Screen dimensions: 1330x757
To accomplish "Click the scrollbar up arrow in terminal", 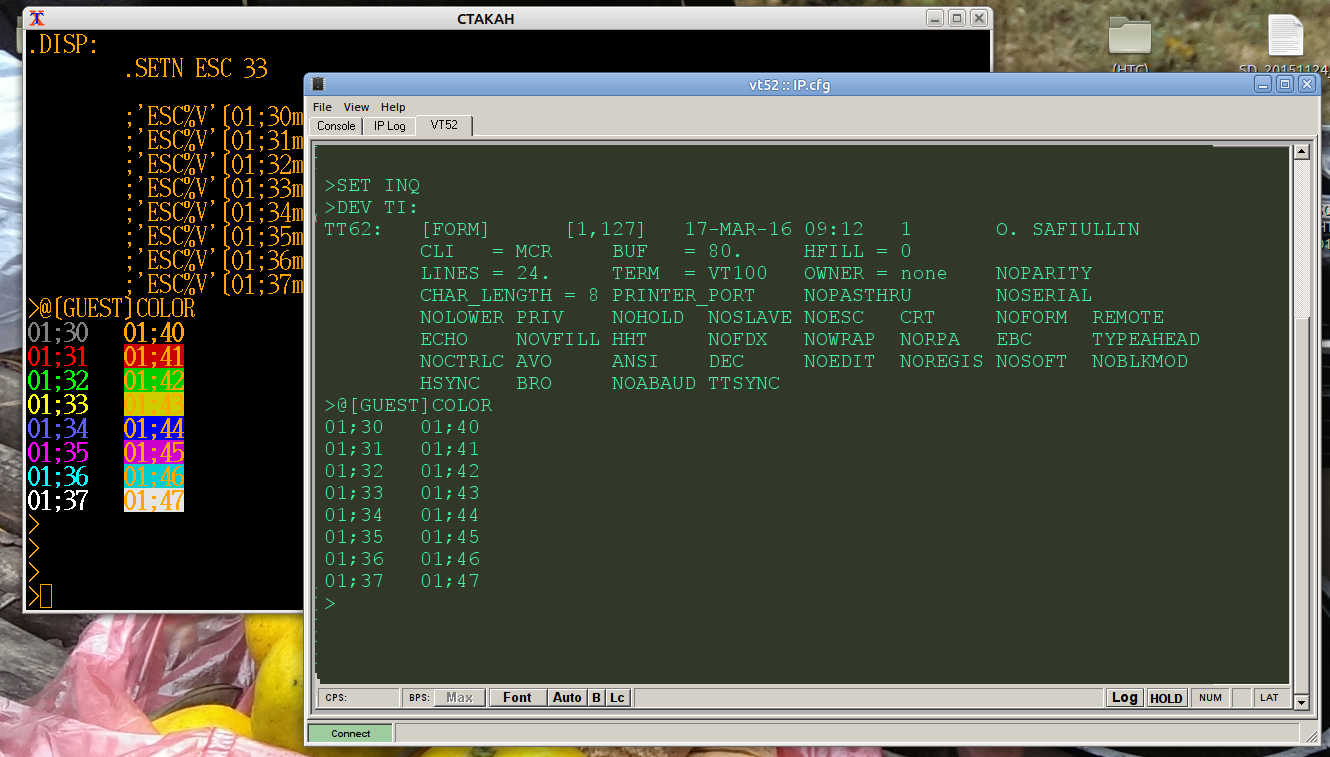I will pyautogui.click(x=1301, y=152).
